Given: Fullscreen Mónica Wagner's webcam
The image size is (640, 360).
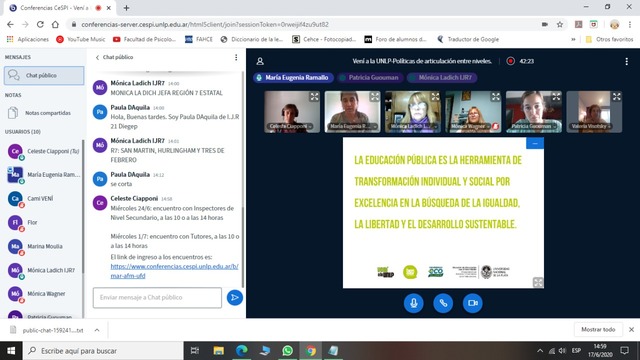Looking at the screenshot, I should (496, 97).
